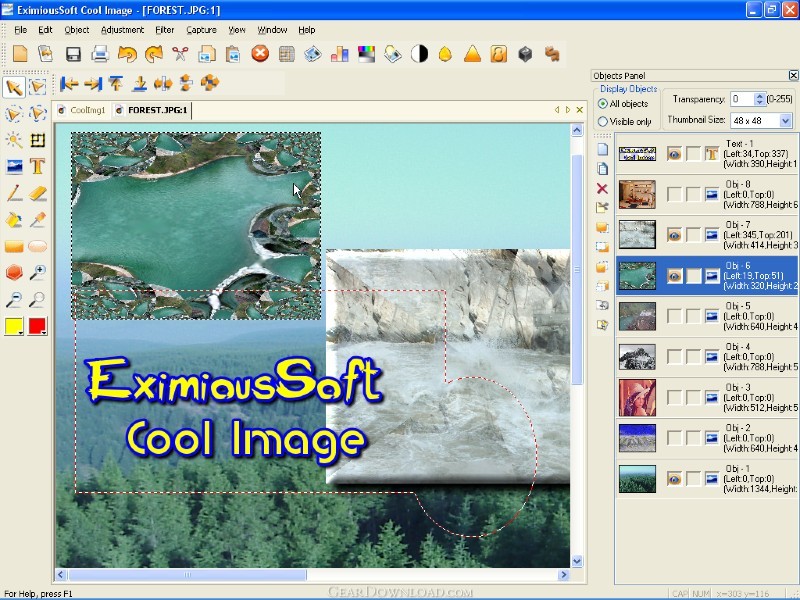Screen dimensions: 800x600
Task: Choose the color picker eyedropper tool
Action: tap(37, 220)
